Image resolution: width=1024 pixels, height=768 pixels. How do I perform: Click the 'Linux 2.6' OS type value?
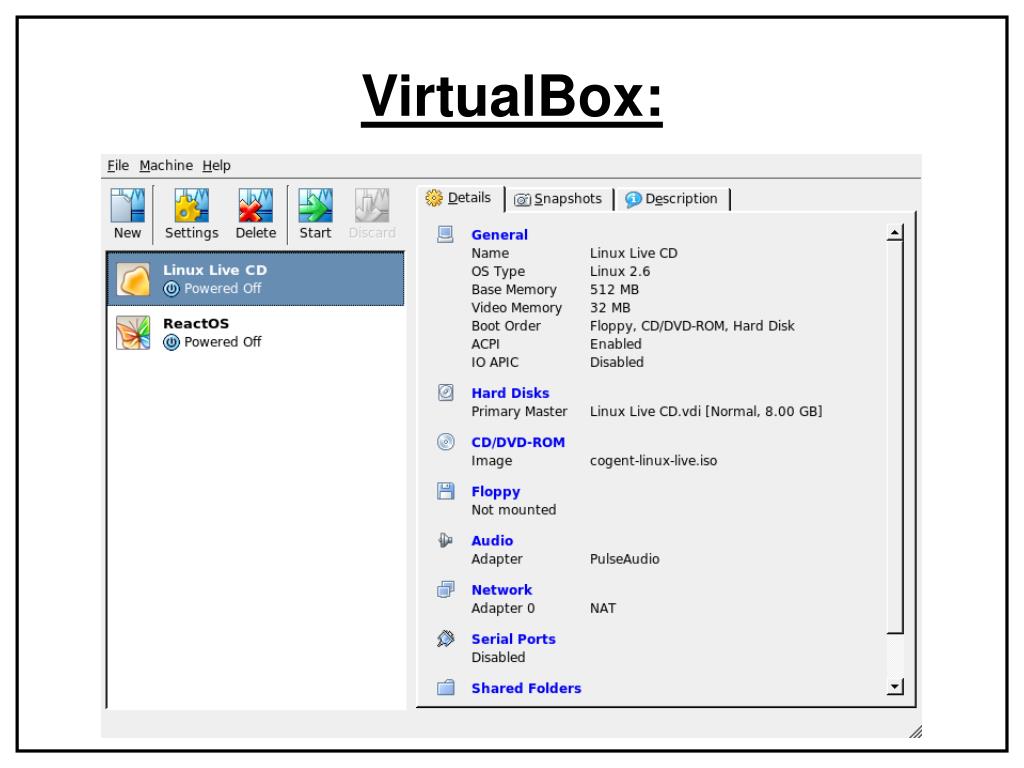tap(620, 272)
